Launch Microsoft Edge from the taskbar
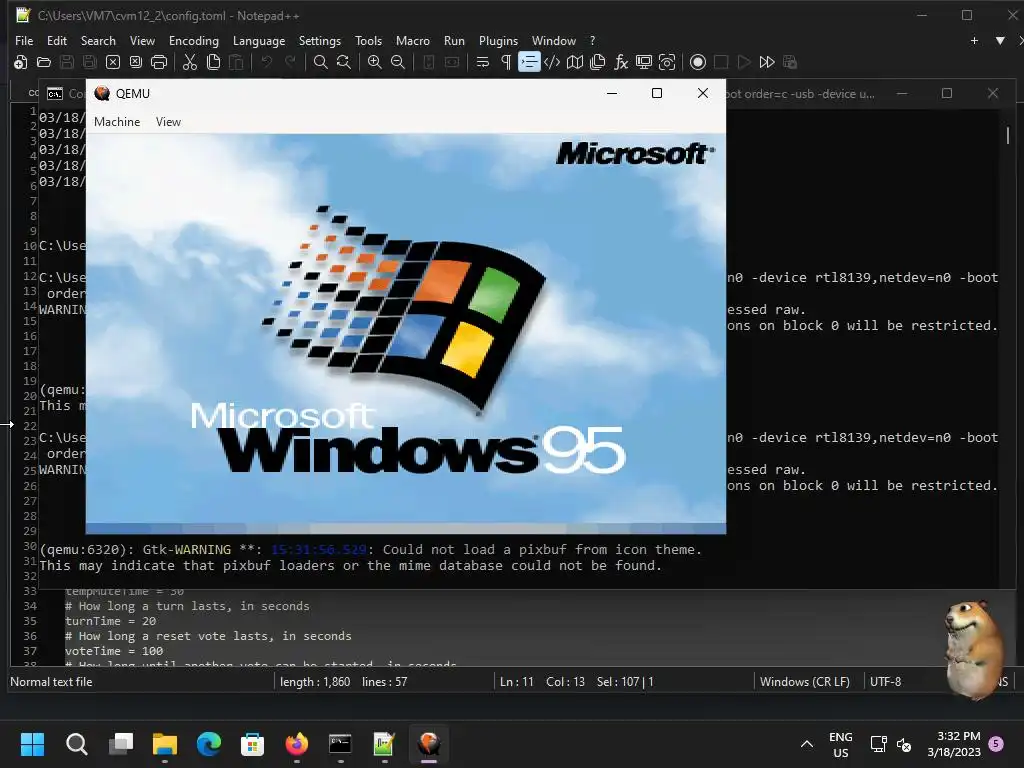Screen dimensions: 1024x768 point(209,744)
